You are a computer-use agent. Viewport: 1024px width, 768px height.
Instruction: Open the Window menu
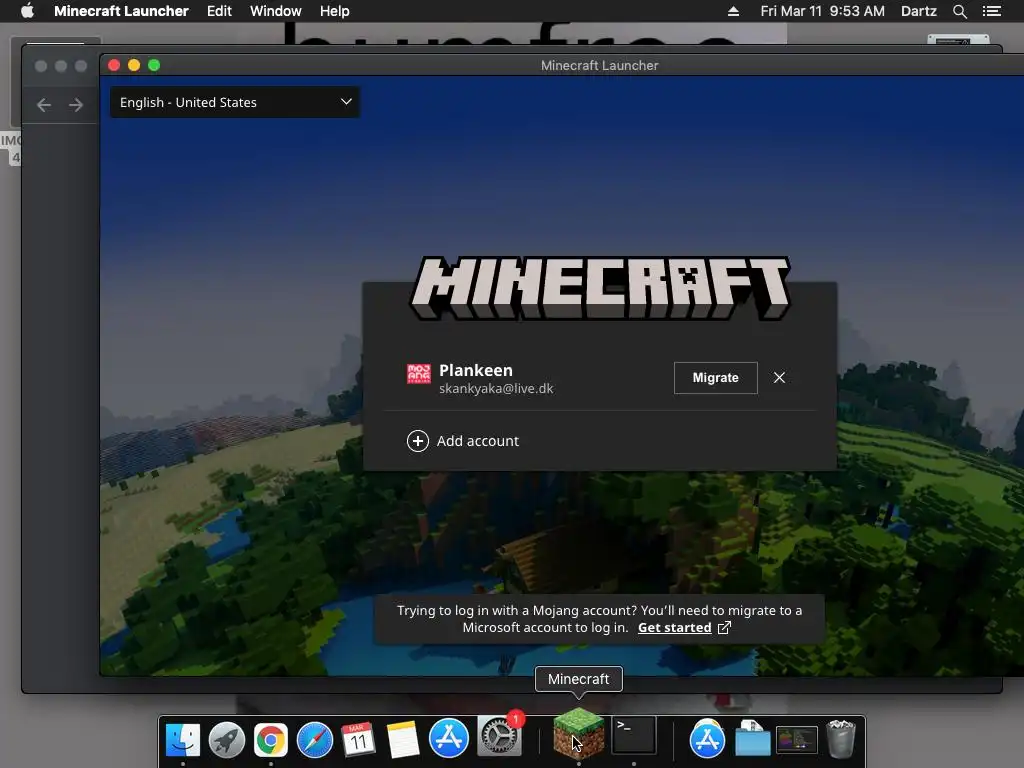point(276,11)
